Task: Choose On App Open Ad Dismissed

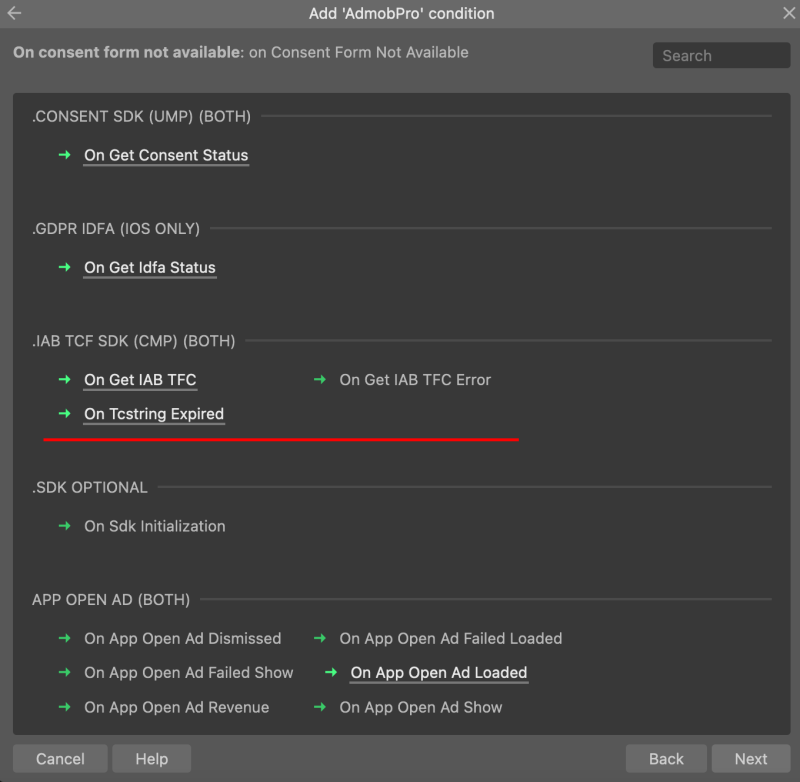Action: 182,638
